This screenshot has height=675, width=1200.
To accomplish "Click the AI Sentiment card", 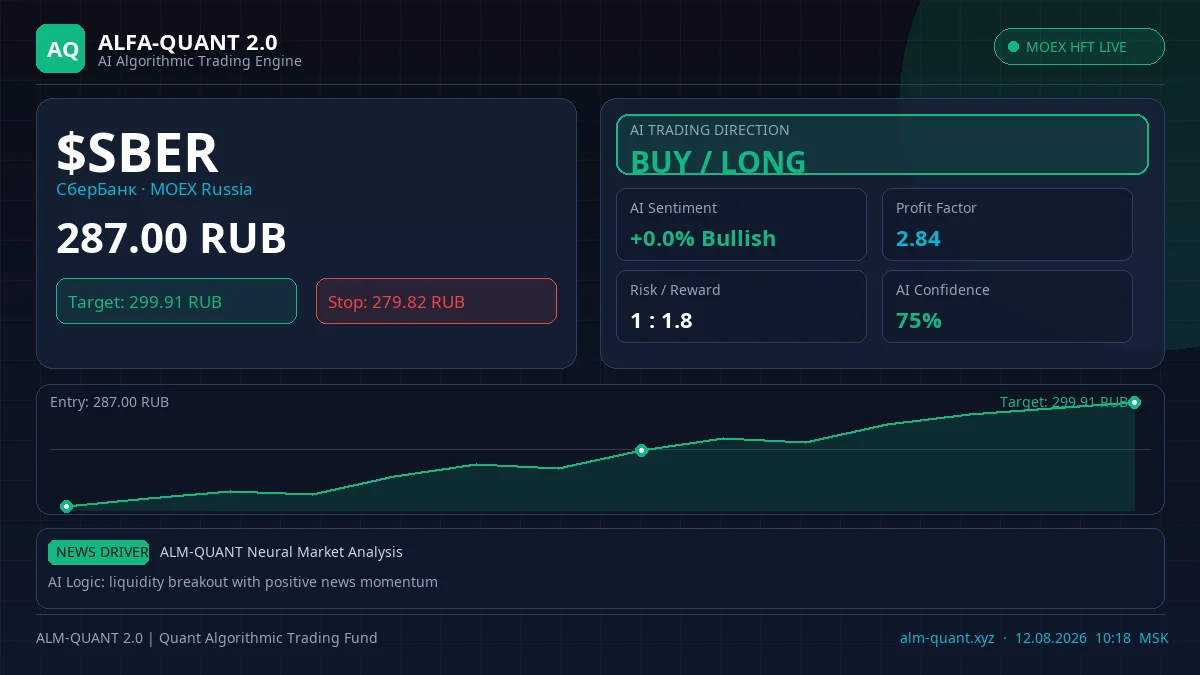I will [x=741, y=224].
